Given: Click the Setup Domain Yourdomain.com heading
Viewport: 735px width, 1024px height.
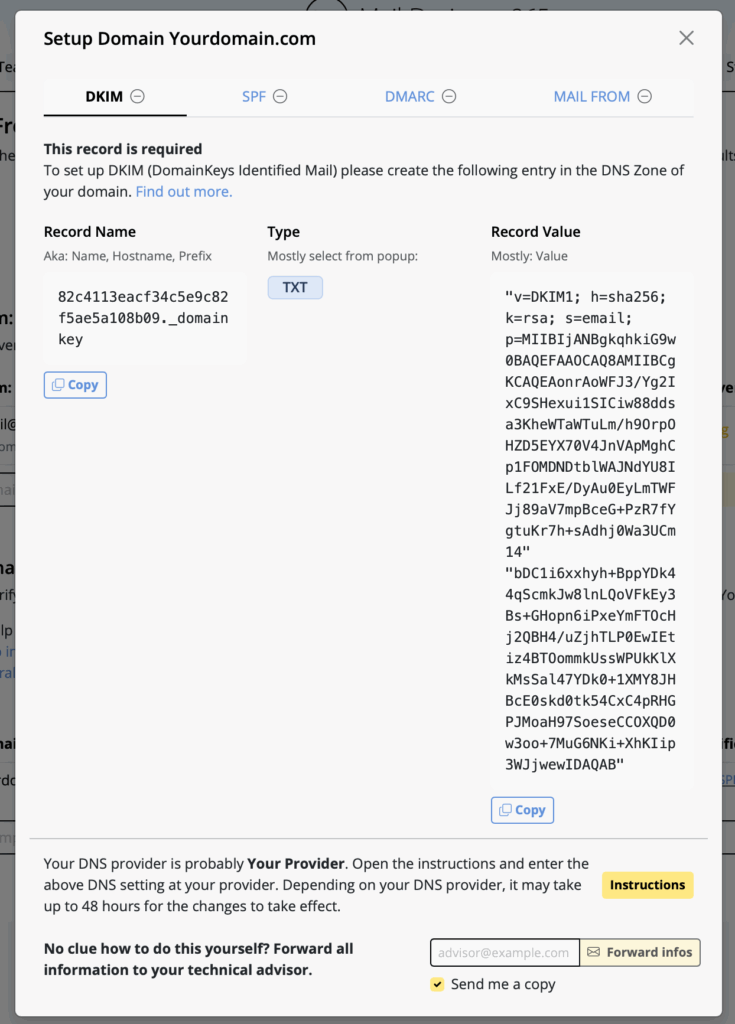Looking at the screenshot, I should (x=180, y=39).
